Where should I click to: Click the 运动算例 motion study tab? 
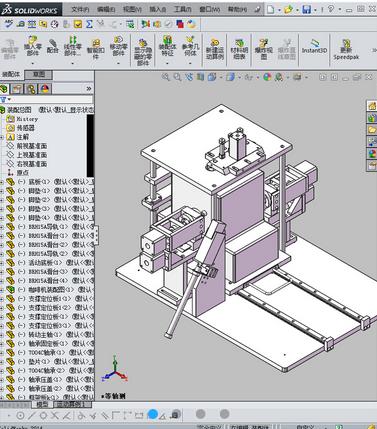coord(69,405)
